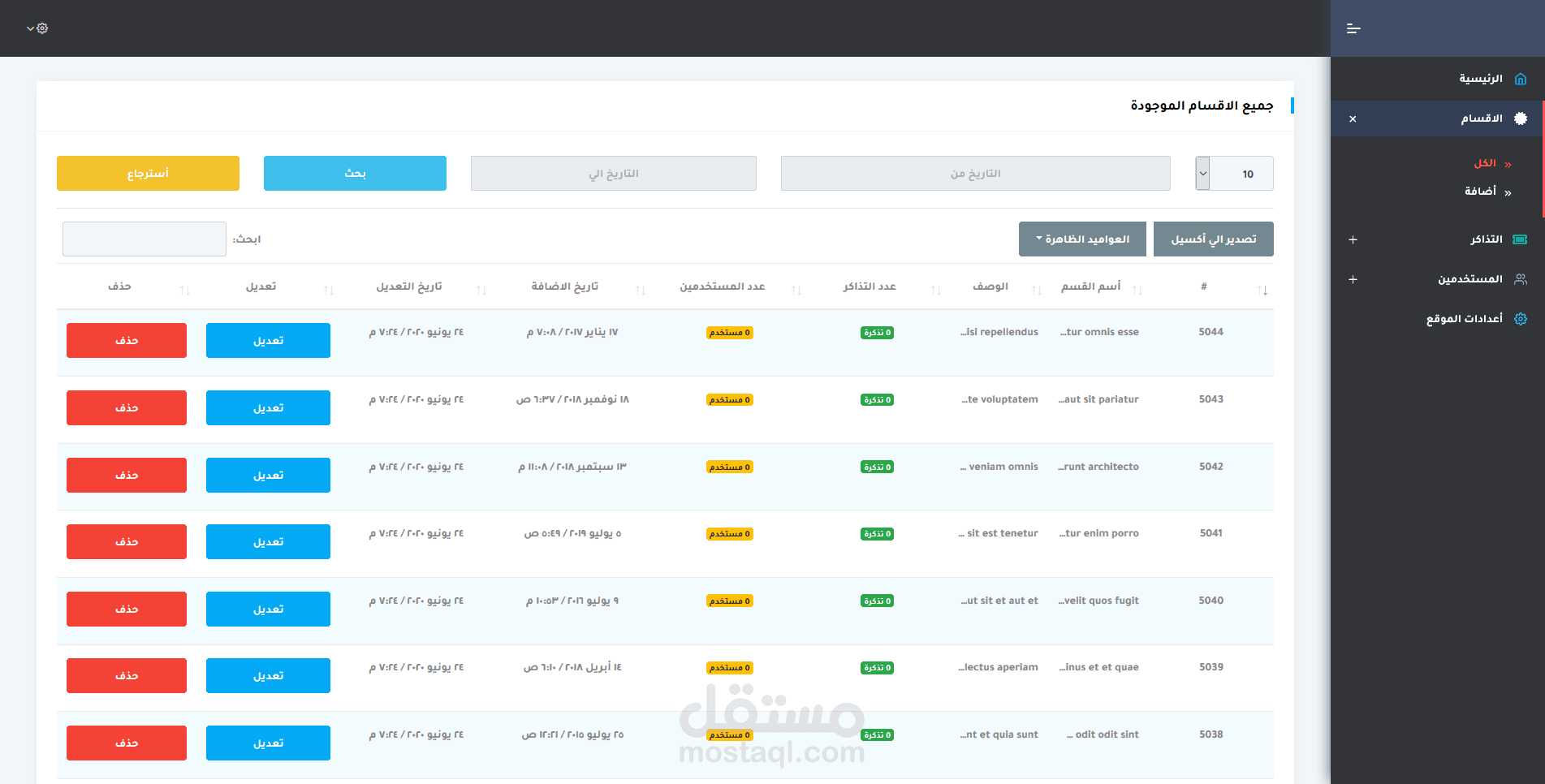Click the ticket icon next to التذاكر
The image size is (1545, 784).
1521,239
